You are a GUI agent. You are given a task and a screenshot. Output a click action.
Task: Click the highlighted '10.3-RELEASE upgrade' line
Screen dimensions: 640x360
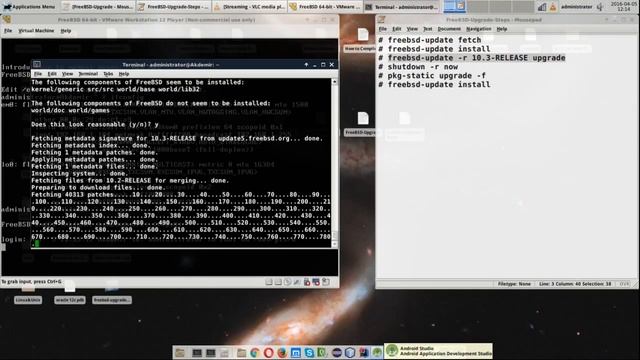pyautogui.click(x=471, y=58)
